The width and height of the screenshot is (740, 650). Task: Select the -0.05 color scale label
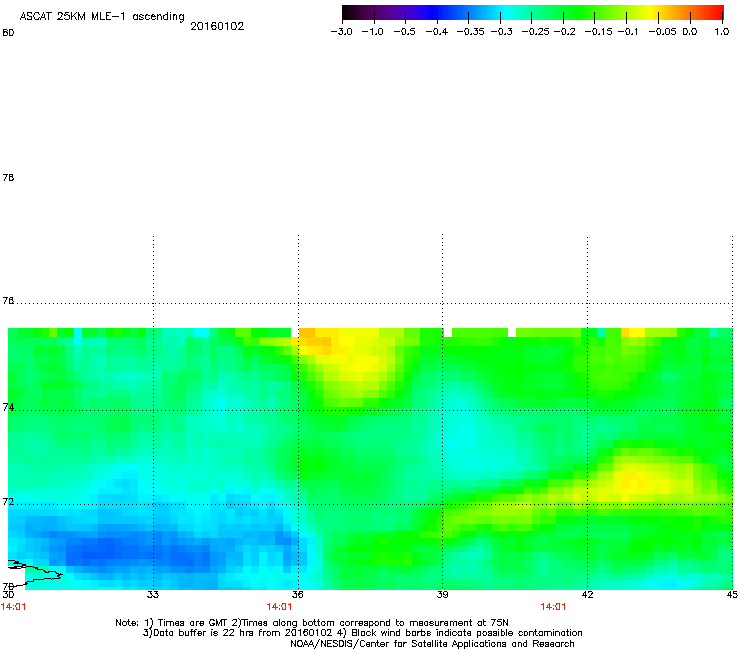(x=662, y=32)
